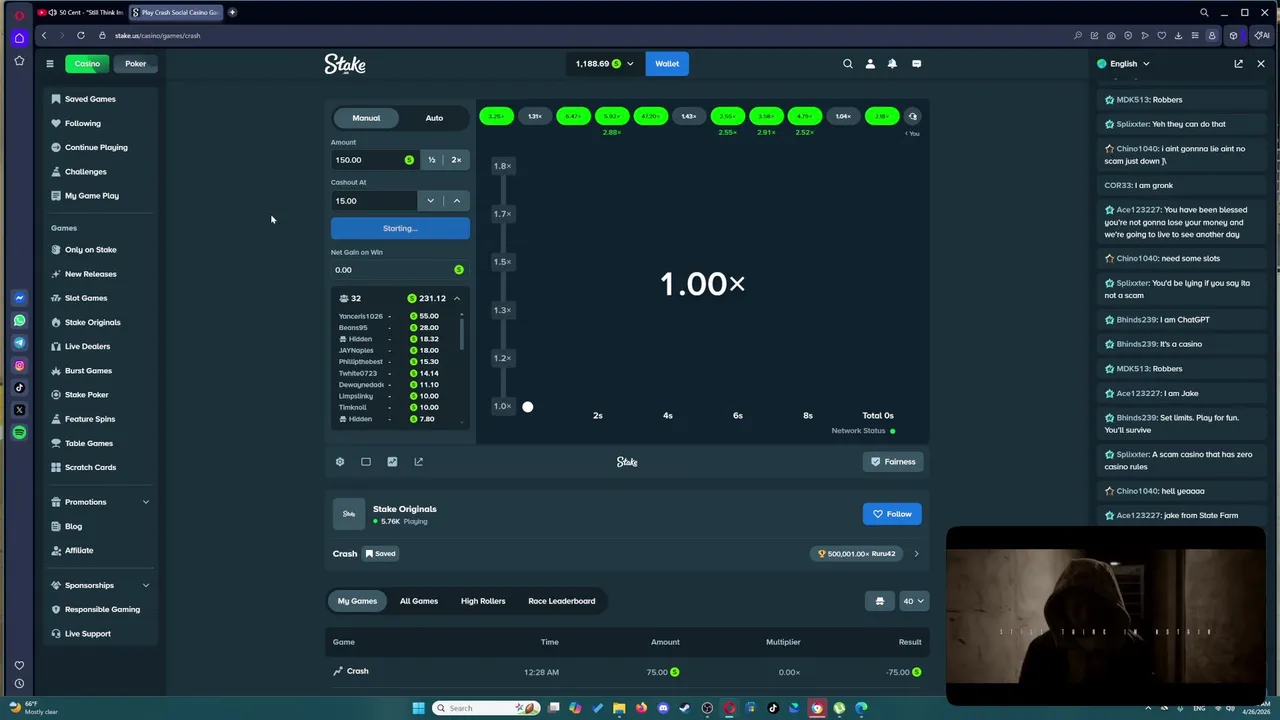Open the Windows Start menu
The image size is (1280, 720).
pos(419,708)
